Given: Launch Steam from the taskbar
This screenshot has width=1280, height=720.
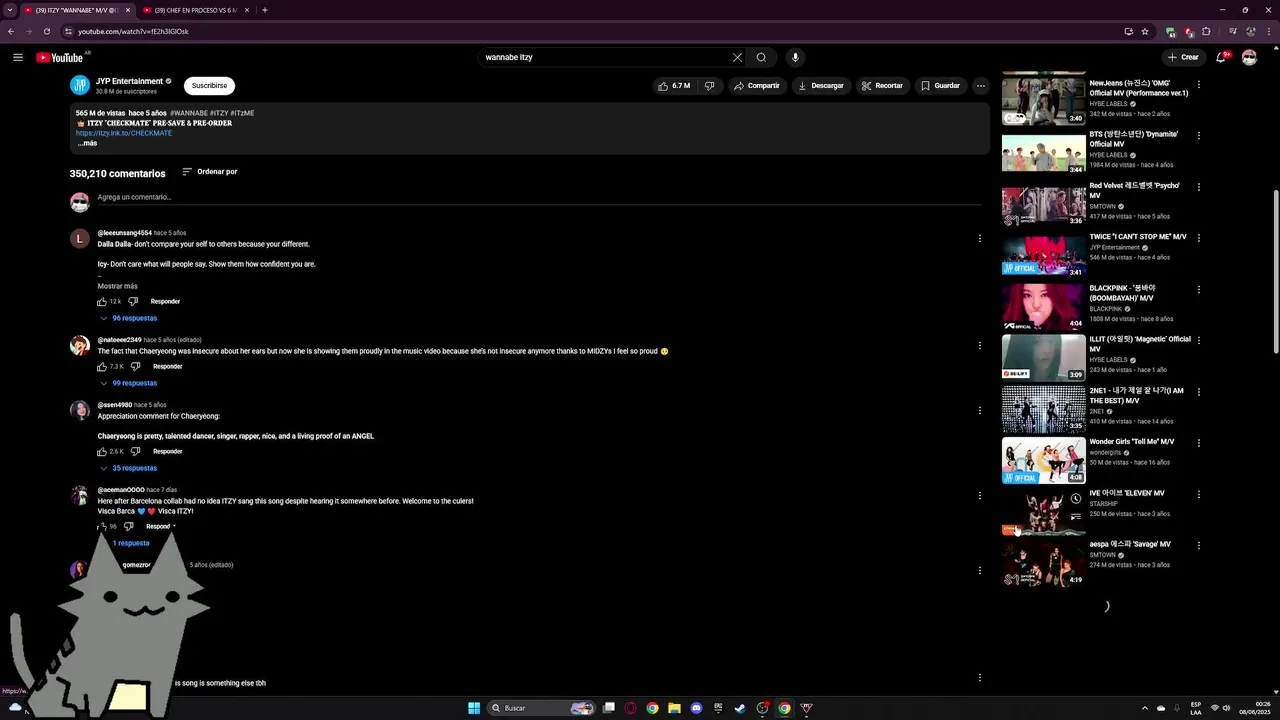Looking at the screenshot, I should (740, 708).
